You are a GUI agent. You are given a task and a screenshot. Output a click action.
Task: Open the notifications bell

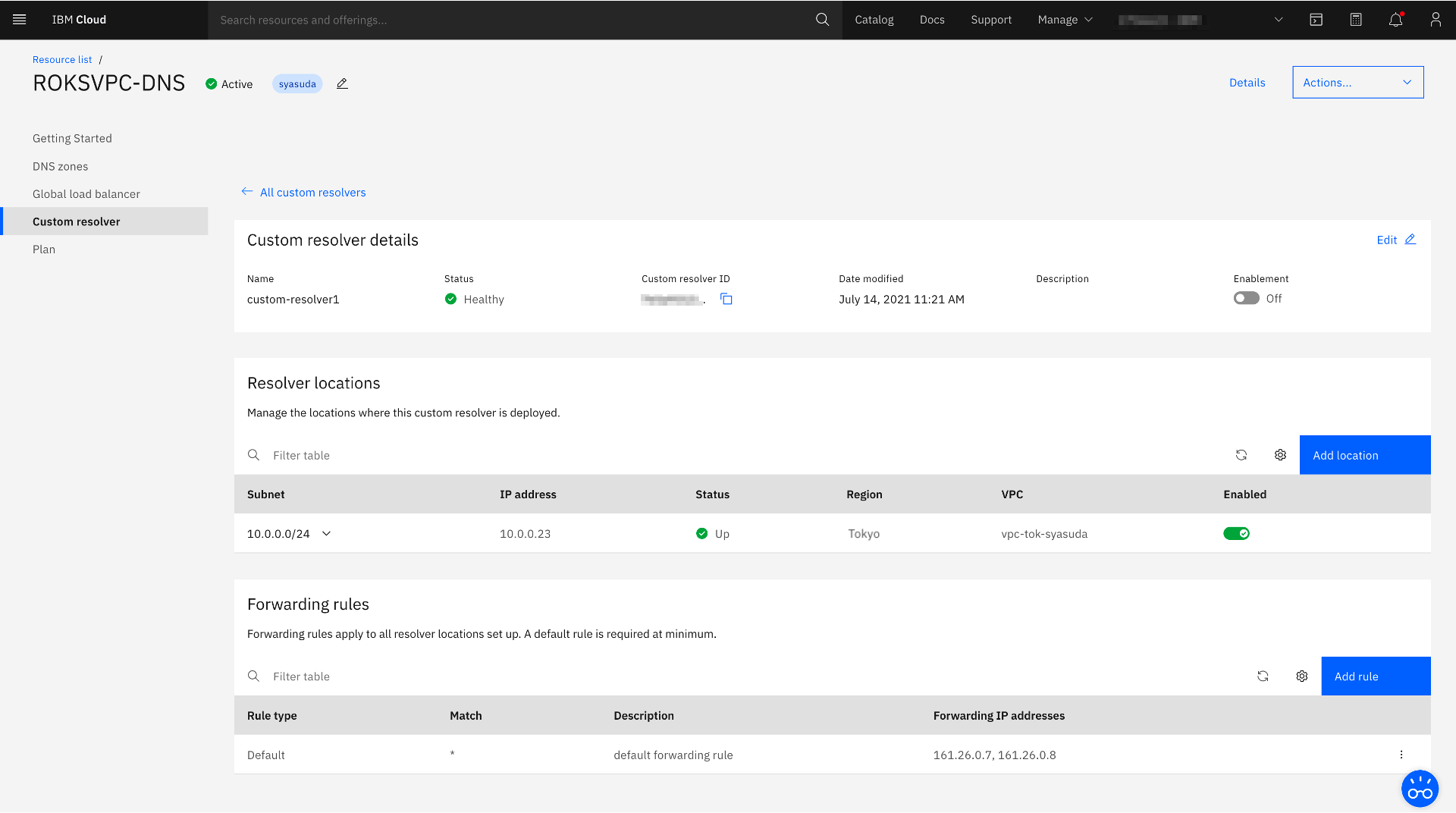tap(1395, 20)
